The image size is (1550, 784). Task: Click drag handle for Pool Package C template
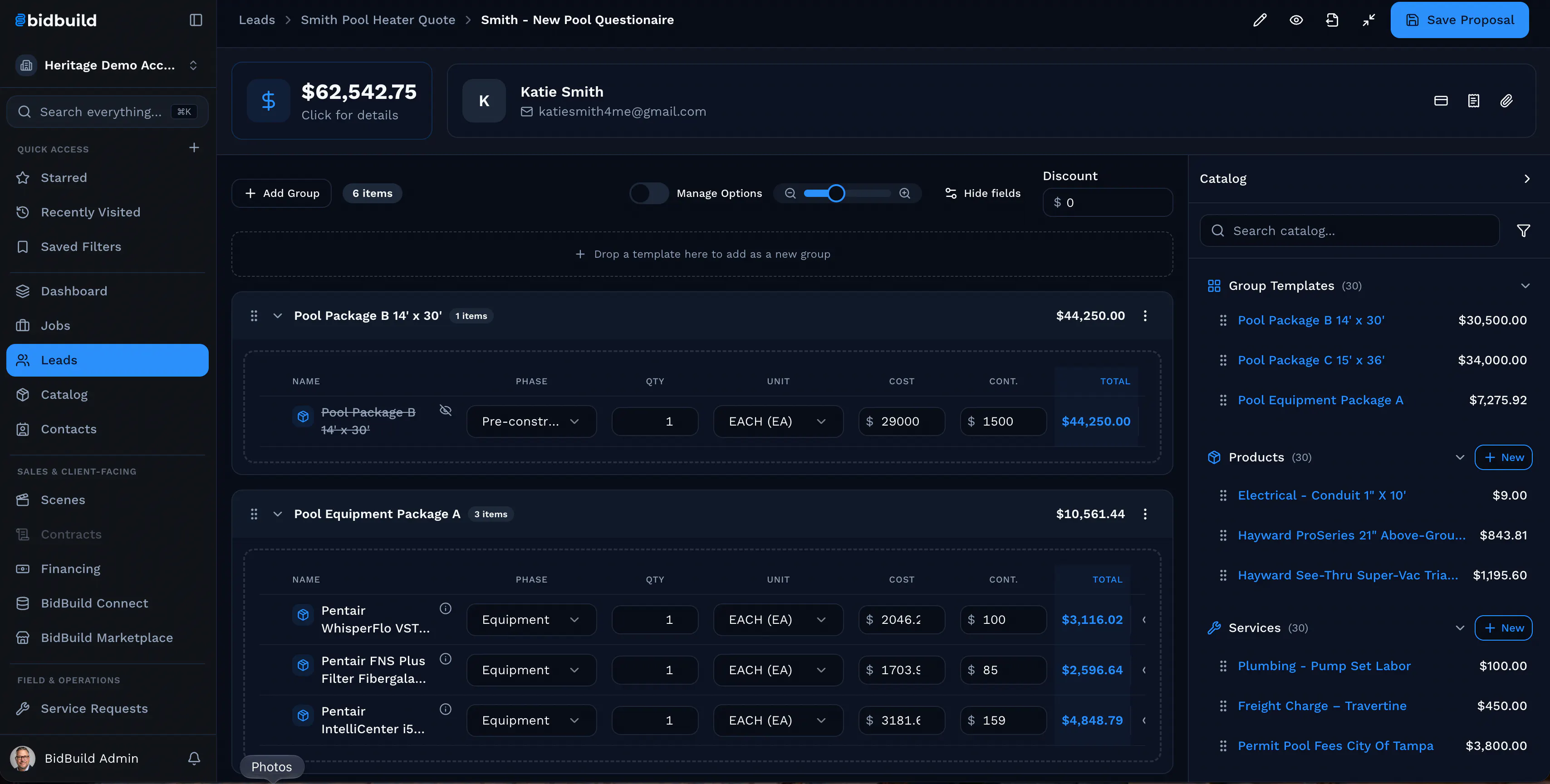[1223, 360]
